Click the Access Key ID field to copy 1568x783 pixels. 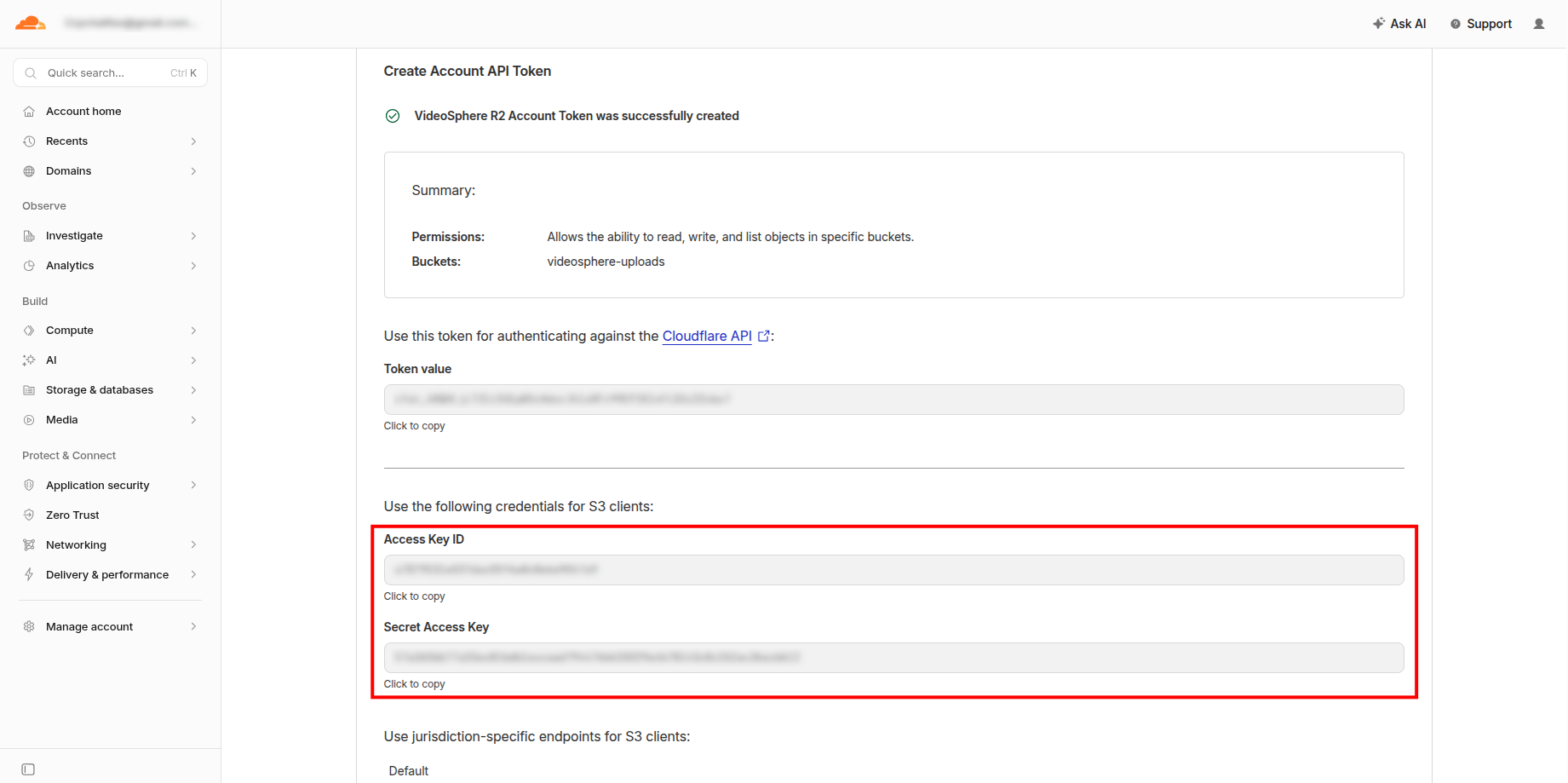pos(893,570)
